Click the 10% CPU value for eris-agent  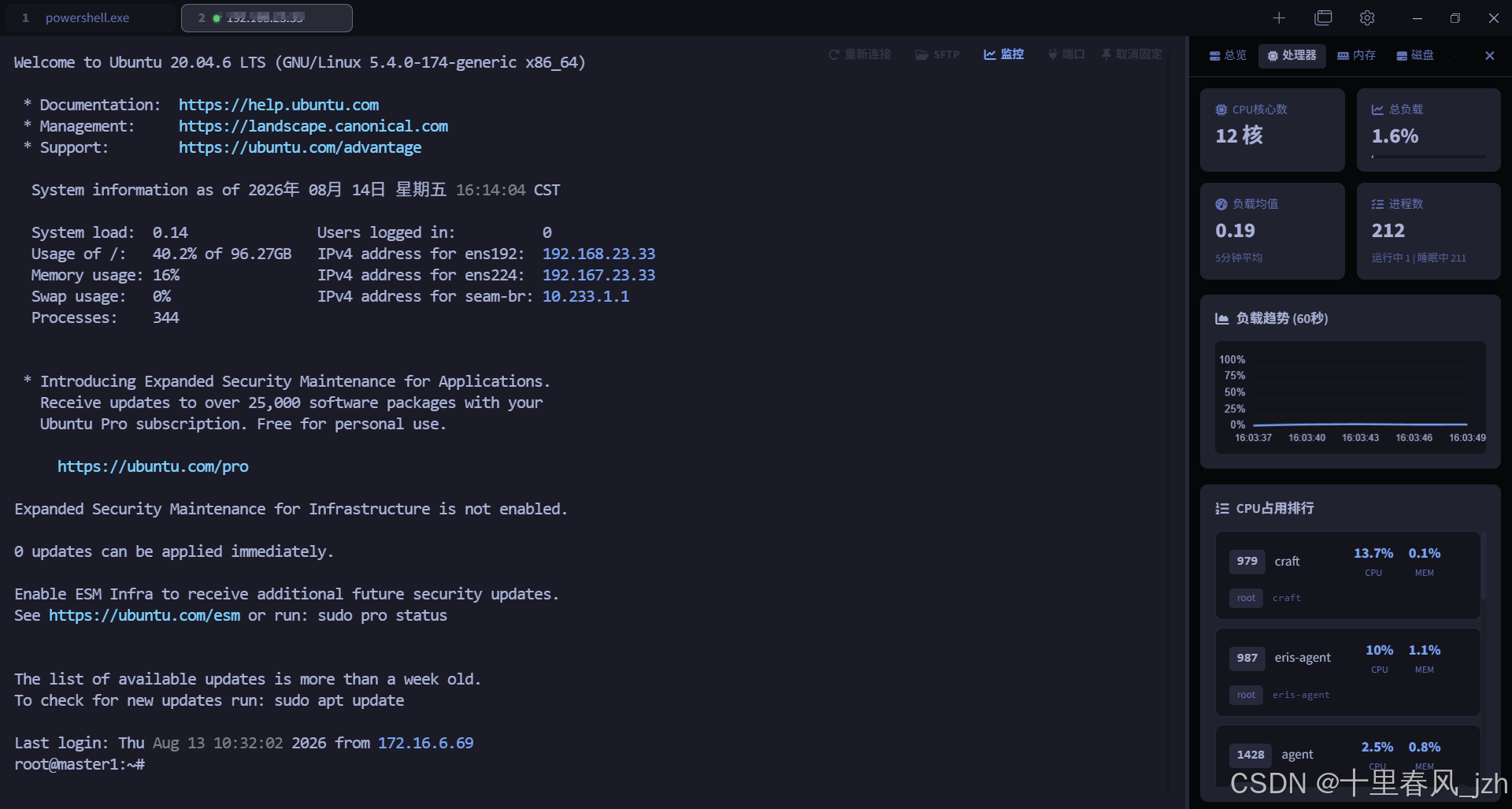[x=1379, y=650]
